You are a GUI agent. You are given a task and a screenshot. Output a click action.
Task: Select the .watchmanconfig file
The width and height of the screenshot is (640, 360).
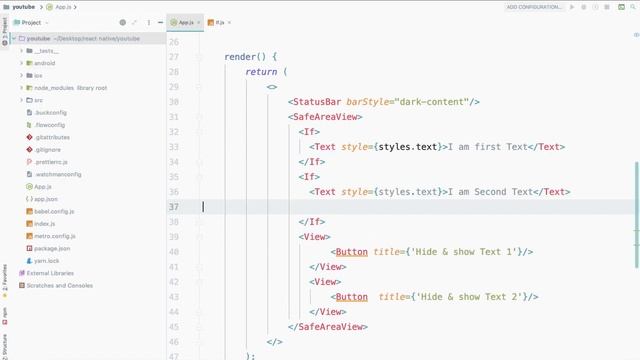tap(53, 174)
